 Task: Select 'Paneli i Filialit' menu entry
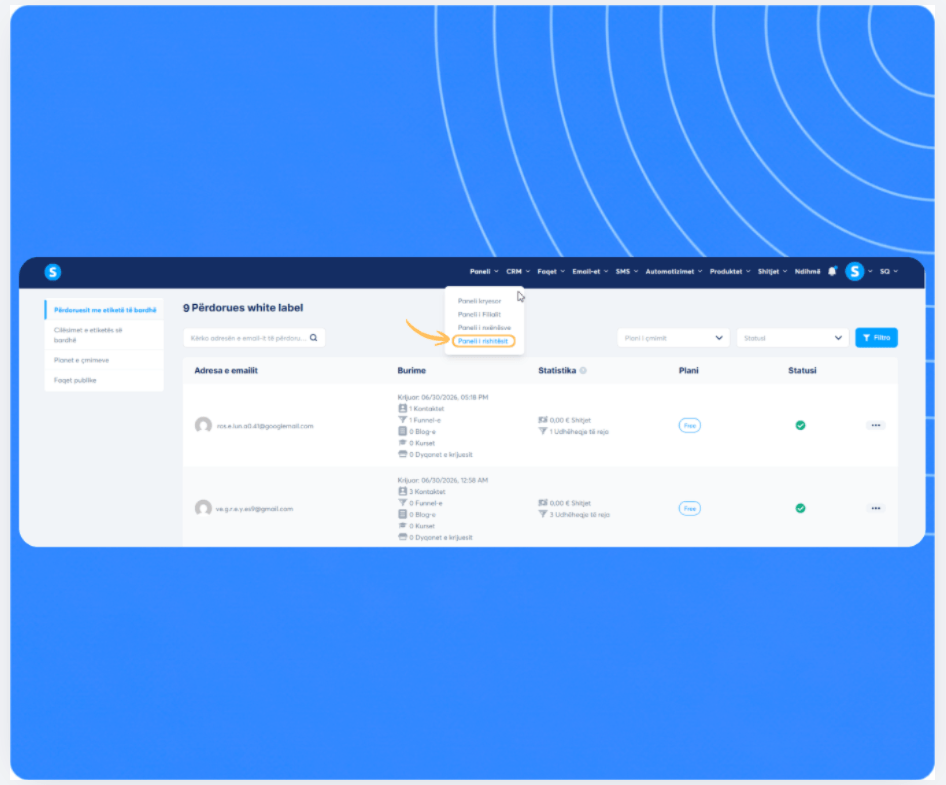(479, 314)
